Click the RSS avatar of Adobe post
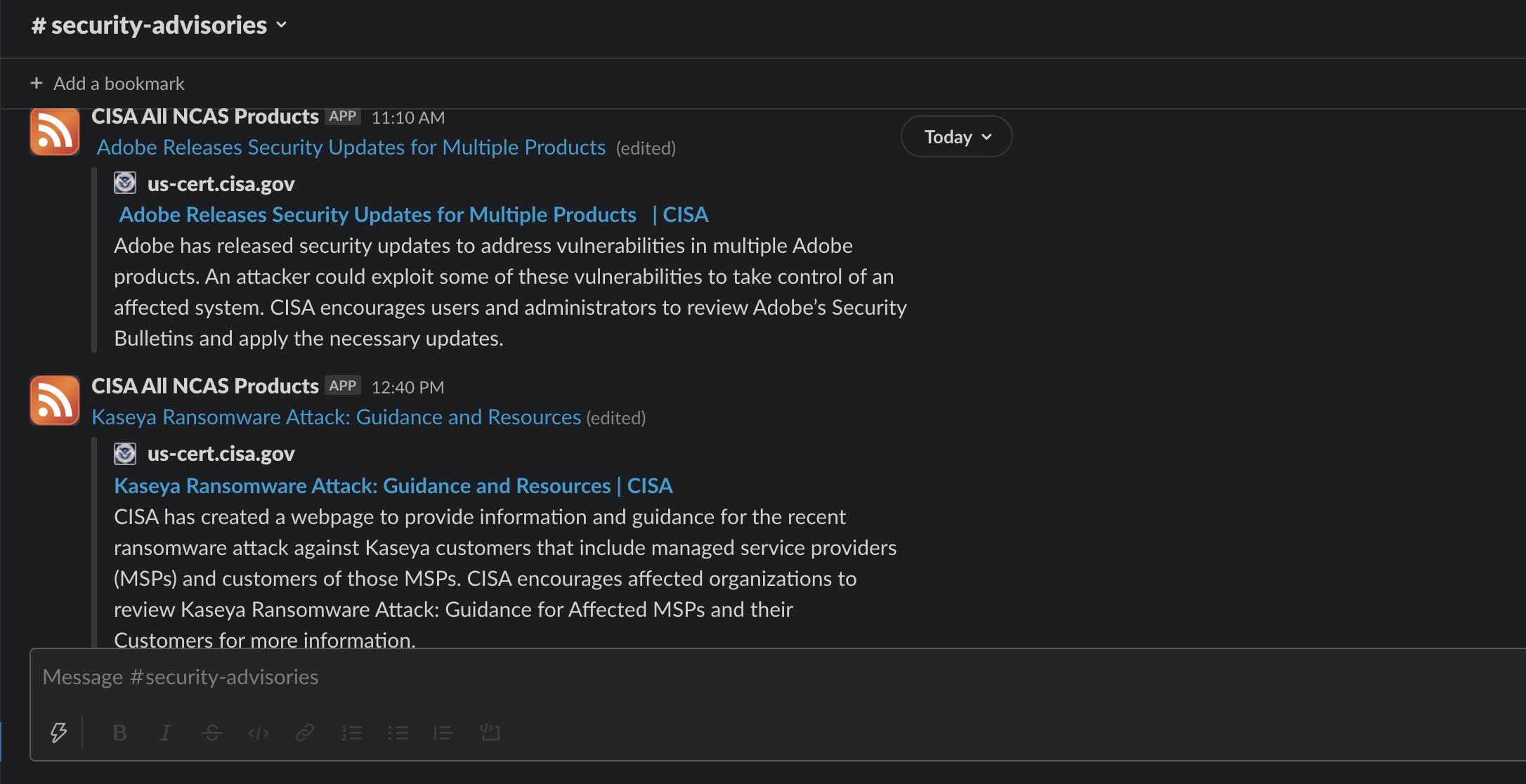Viewport: 1526px width, 784px height. pyautogui.click(x=55, y=131)
